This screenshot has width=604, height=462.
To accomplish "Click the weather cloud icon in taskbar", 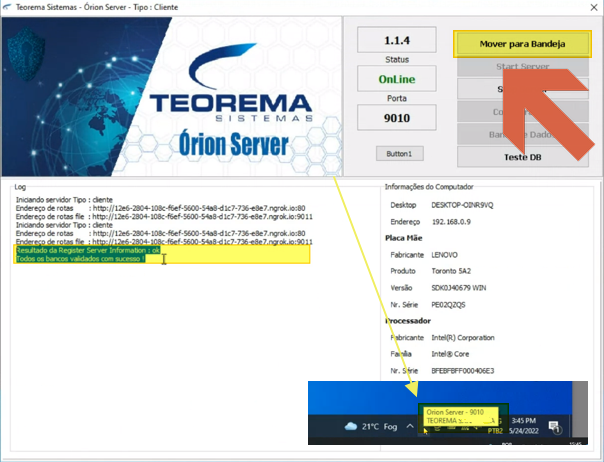I will coord(351,426).
